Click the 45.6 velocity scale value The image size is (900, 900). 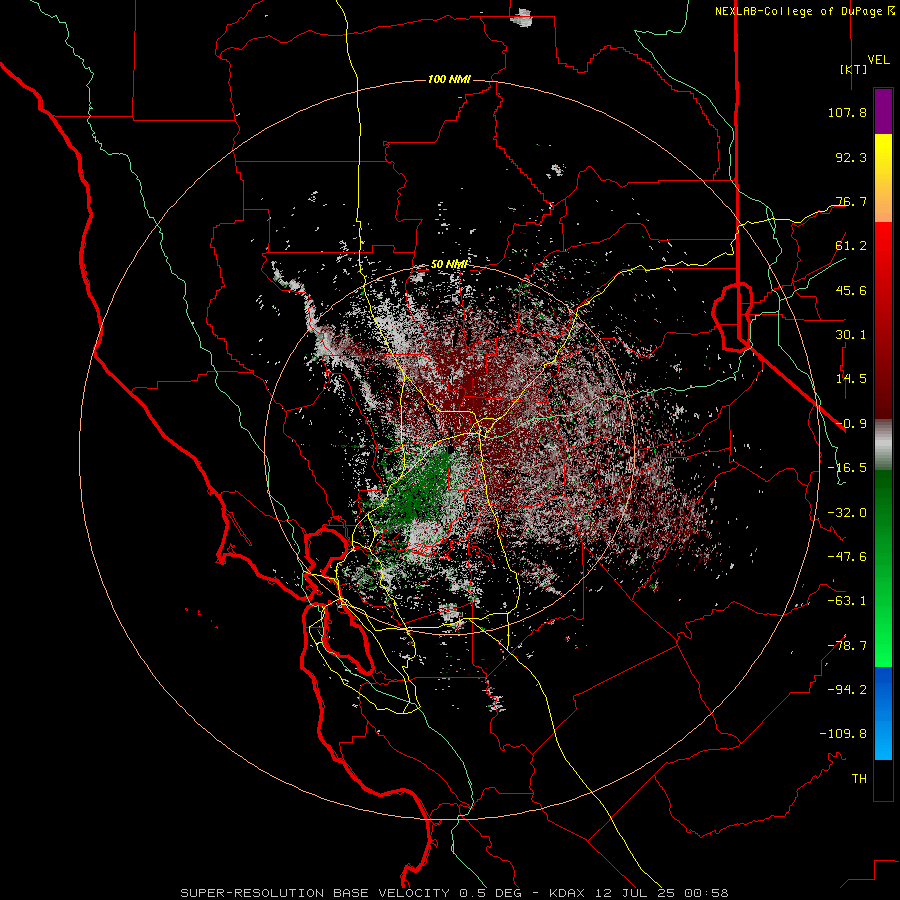coord(851,290)
